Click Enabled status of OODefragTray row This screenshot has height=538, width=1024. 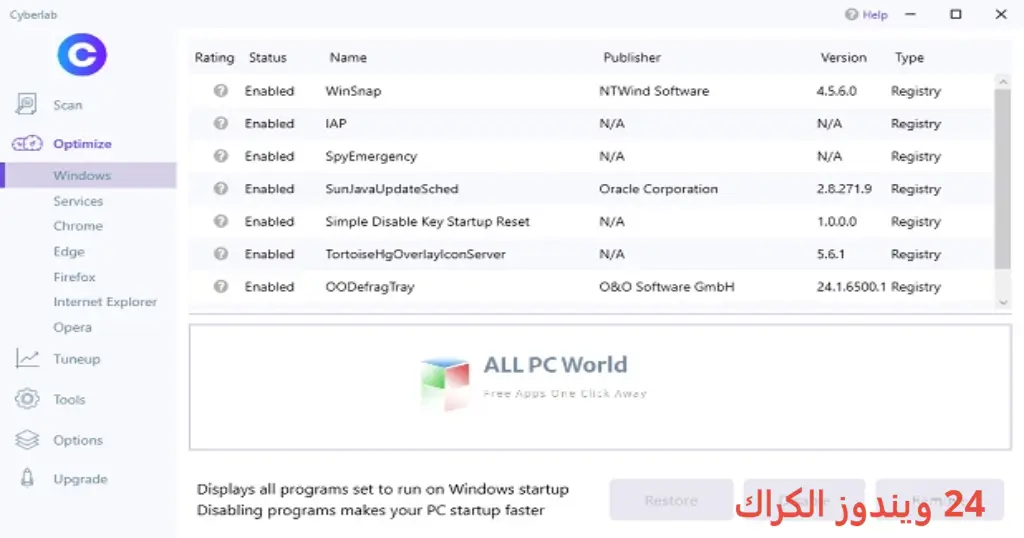tap(269, 287)
